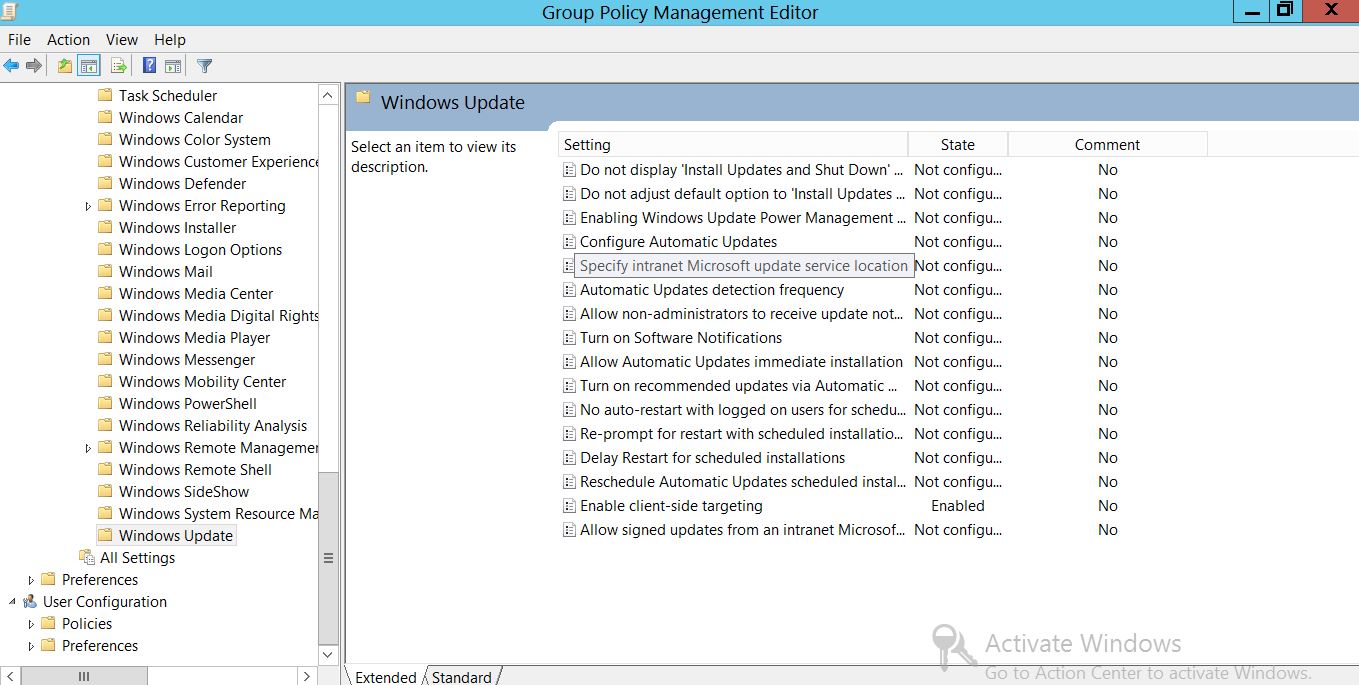Sort by the Comment column header

click(1107, 145)
